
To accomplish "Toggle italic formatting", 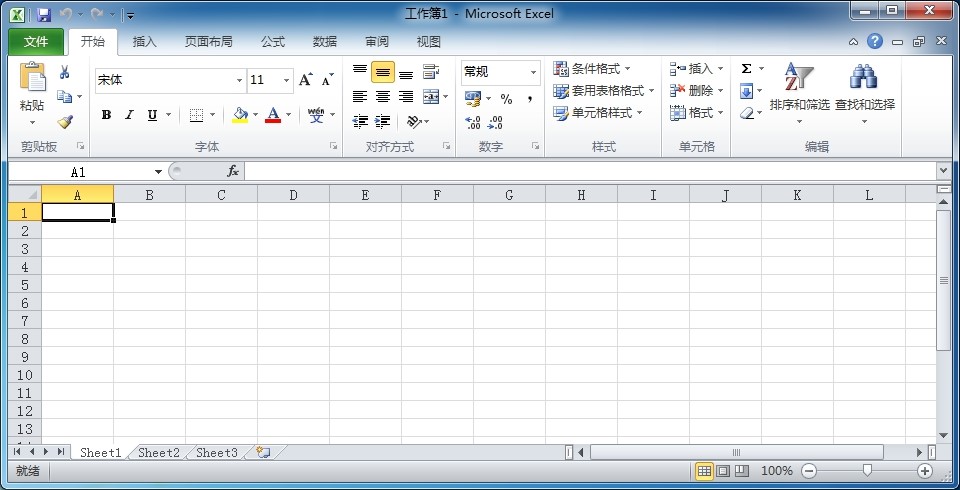I will (x=129, y=115).
